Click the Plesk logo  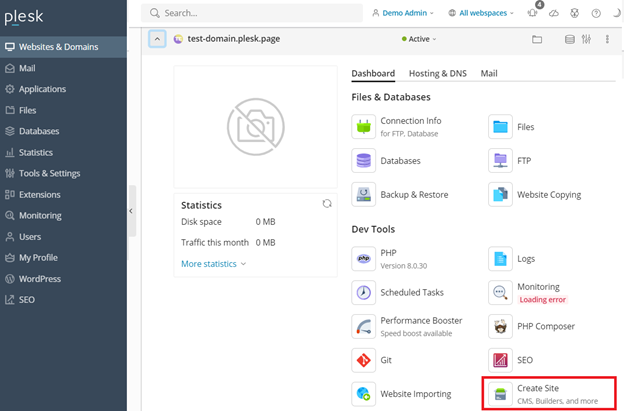pos(24,17)
